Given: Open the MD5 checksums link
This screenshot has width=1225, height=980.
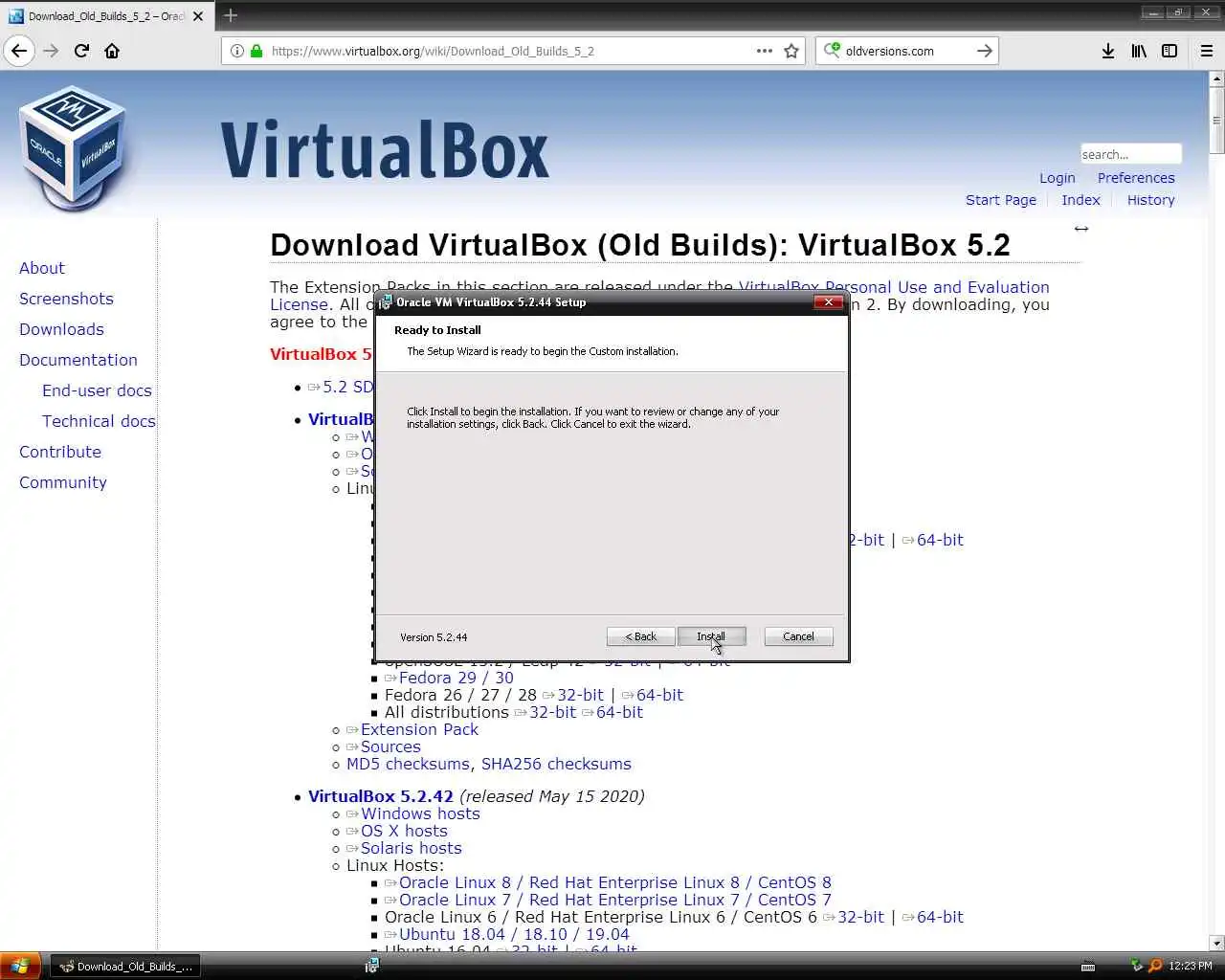Looking at the screenshot, I should coord(408,764).
